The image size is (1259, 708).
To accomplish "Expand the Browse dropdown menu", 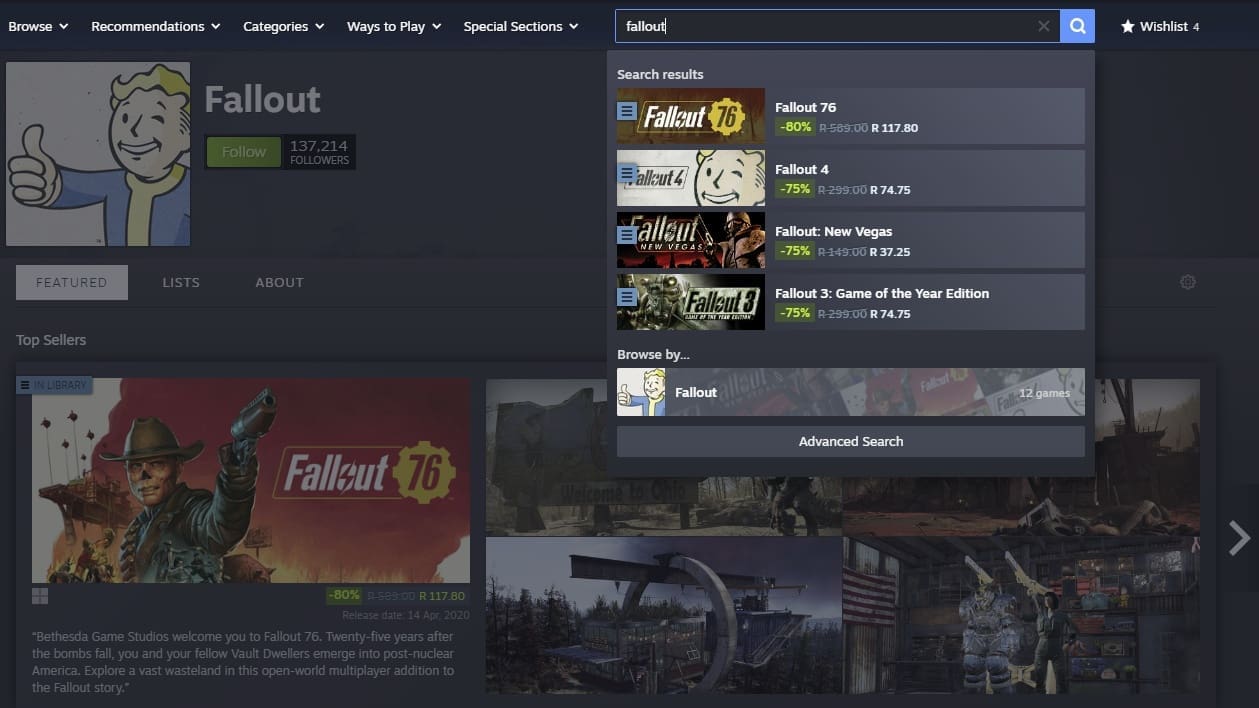I will 38,26.
